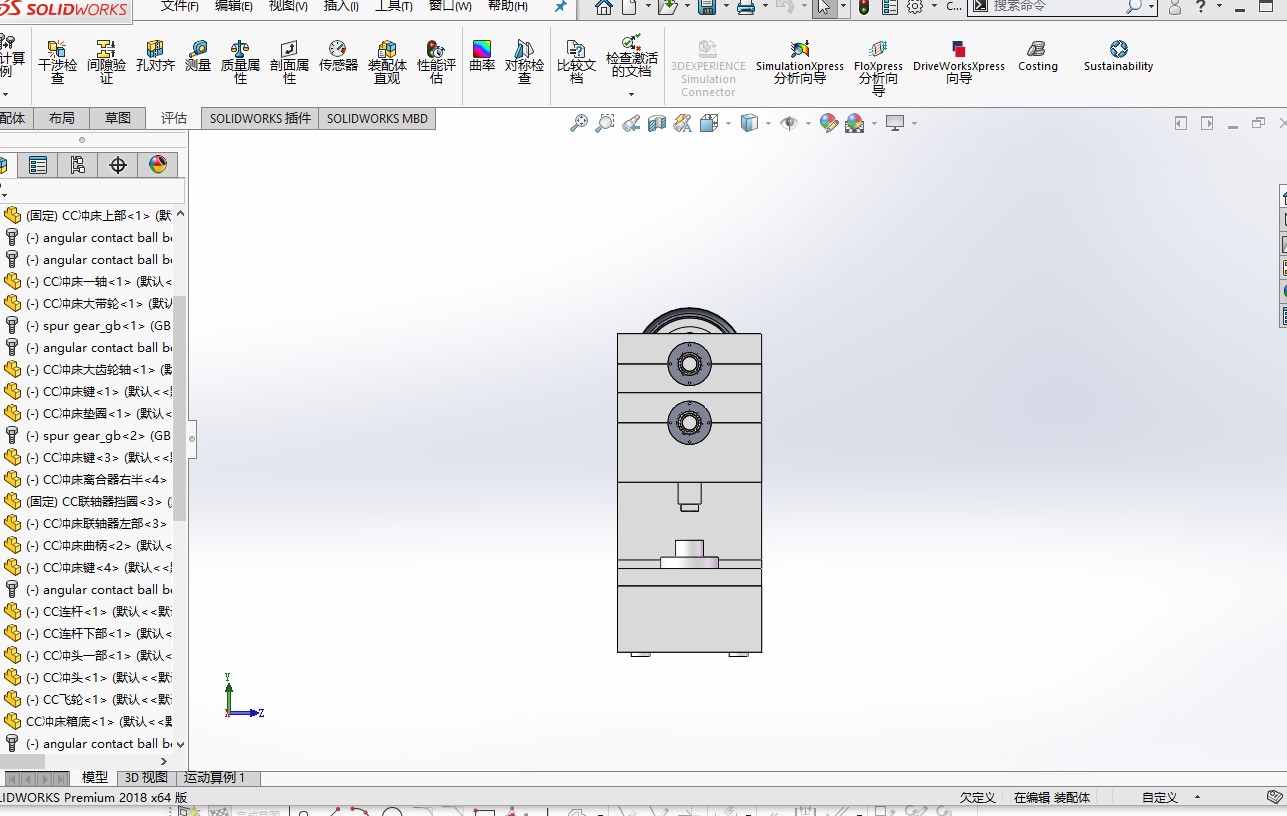Select spur gear_gb<1> in feature tree
Image resolution: width=1287 pixels, height=816 pixels.
(x=88, y=325)
